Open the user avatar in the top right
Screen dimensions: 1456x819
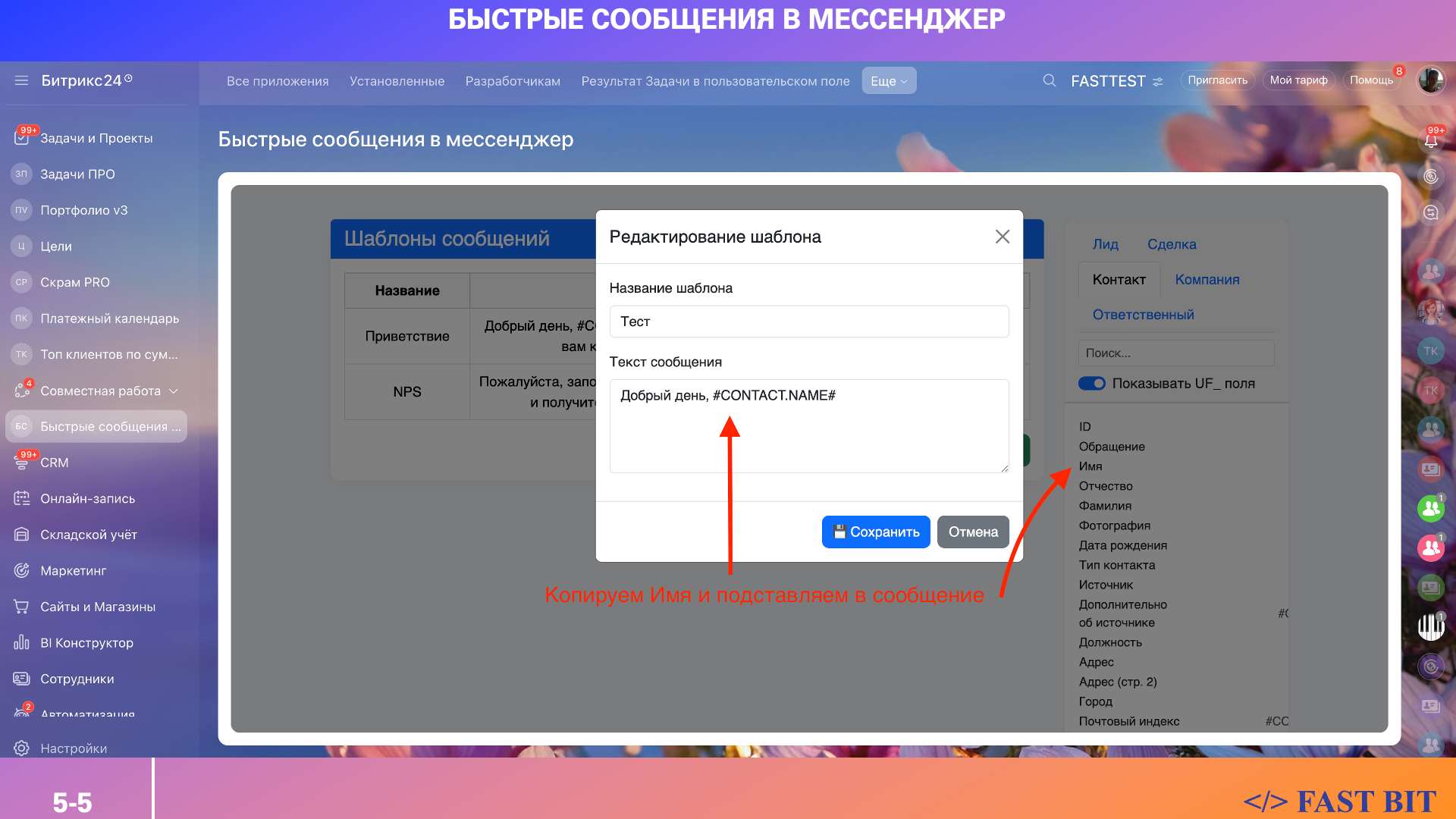click(x=1431, y=80)
